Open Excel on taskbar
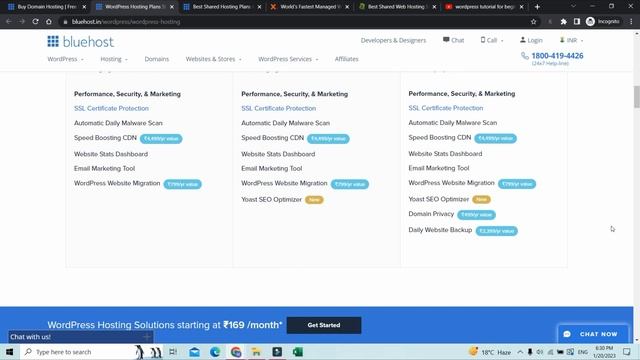This screenshot has height=360, width=640. click(298, 352)
